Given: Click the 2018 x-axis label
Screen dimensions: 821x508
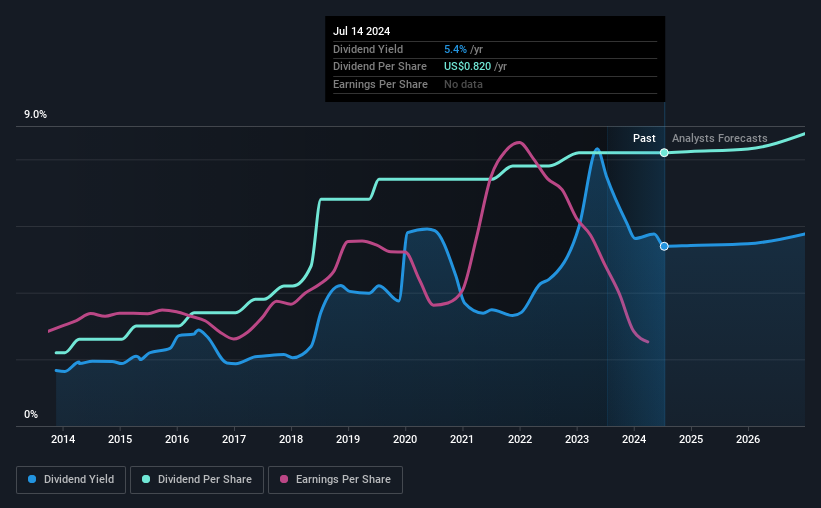Looking at the screenshot, I should [291, 439].
